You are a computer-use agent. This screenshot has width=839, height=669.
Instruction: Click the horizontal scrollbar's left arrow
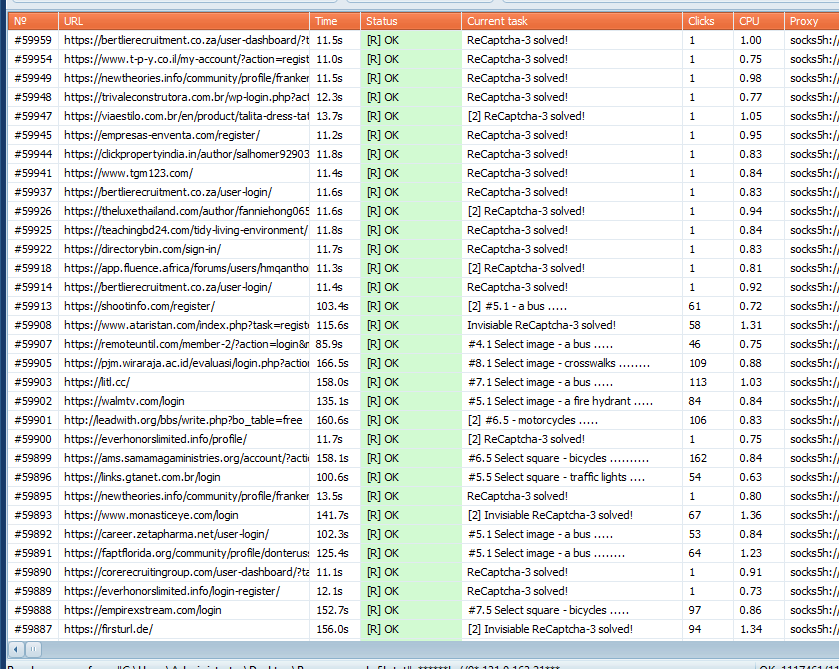click(16, 649)
